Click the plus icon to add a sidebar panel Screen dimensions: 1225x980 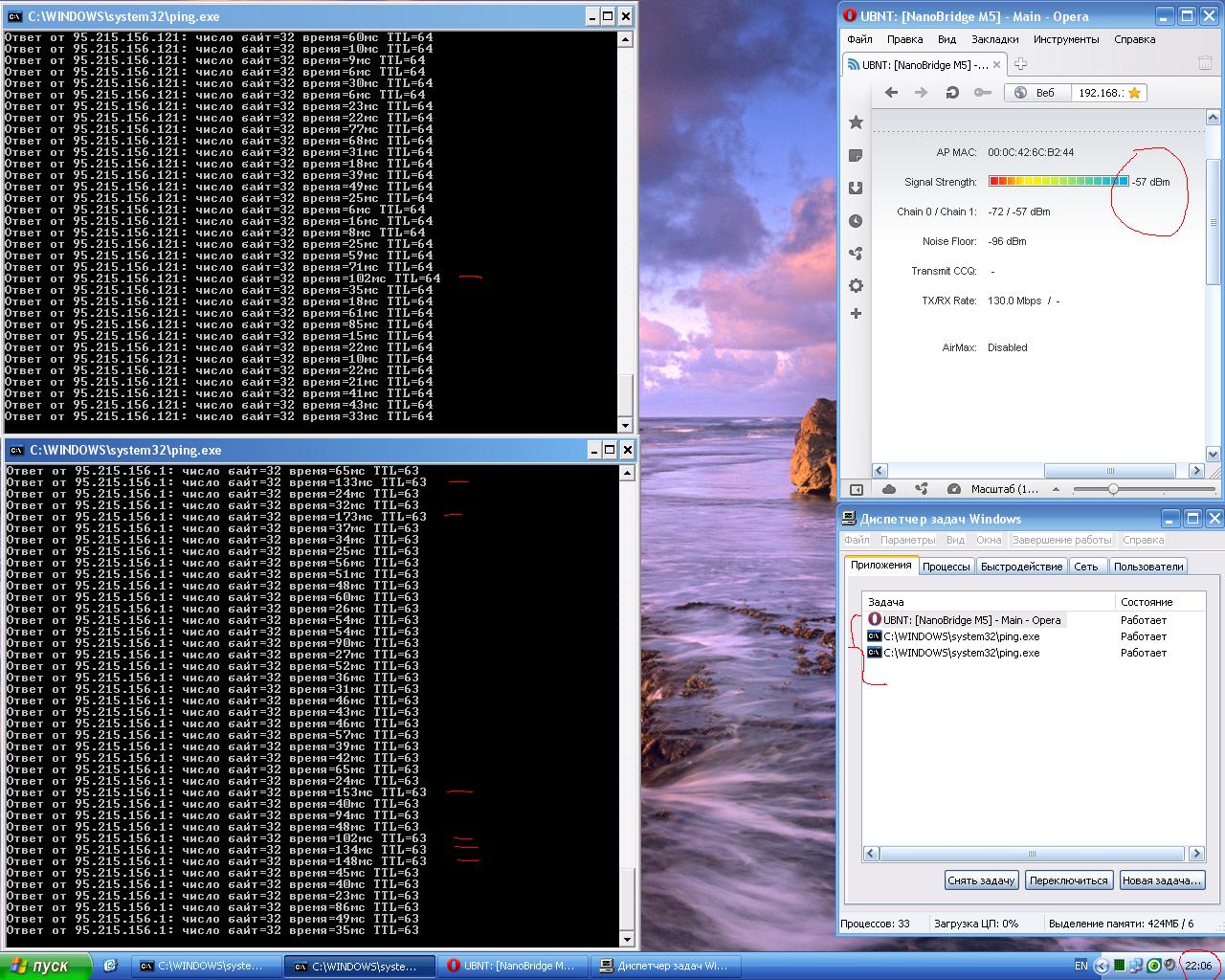tap(856, 313)
